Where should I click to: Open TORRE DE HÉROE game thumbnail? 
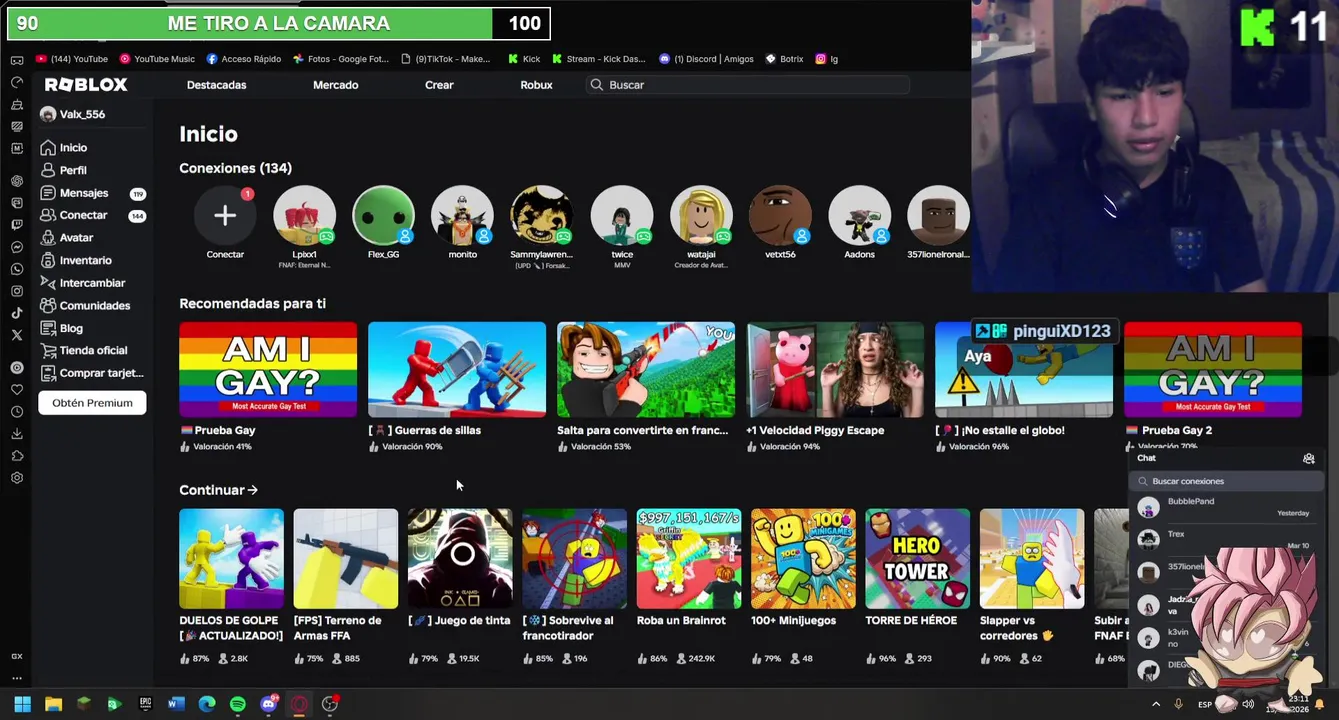pyautogui.click(x=917, y=558)
